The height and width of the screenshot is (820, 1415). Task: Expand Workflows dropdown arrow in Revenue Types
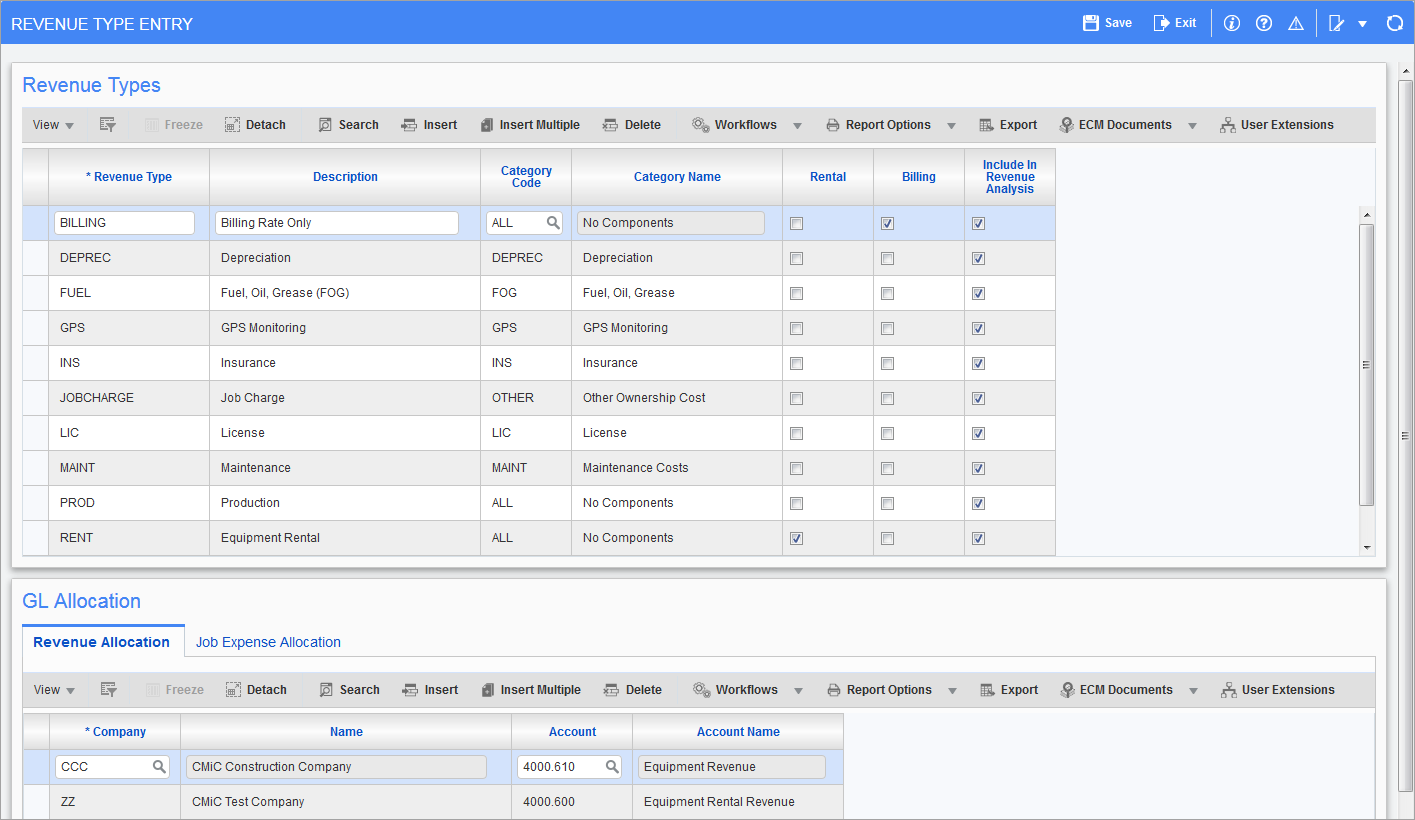click(x=797, y=126)
